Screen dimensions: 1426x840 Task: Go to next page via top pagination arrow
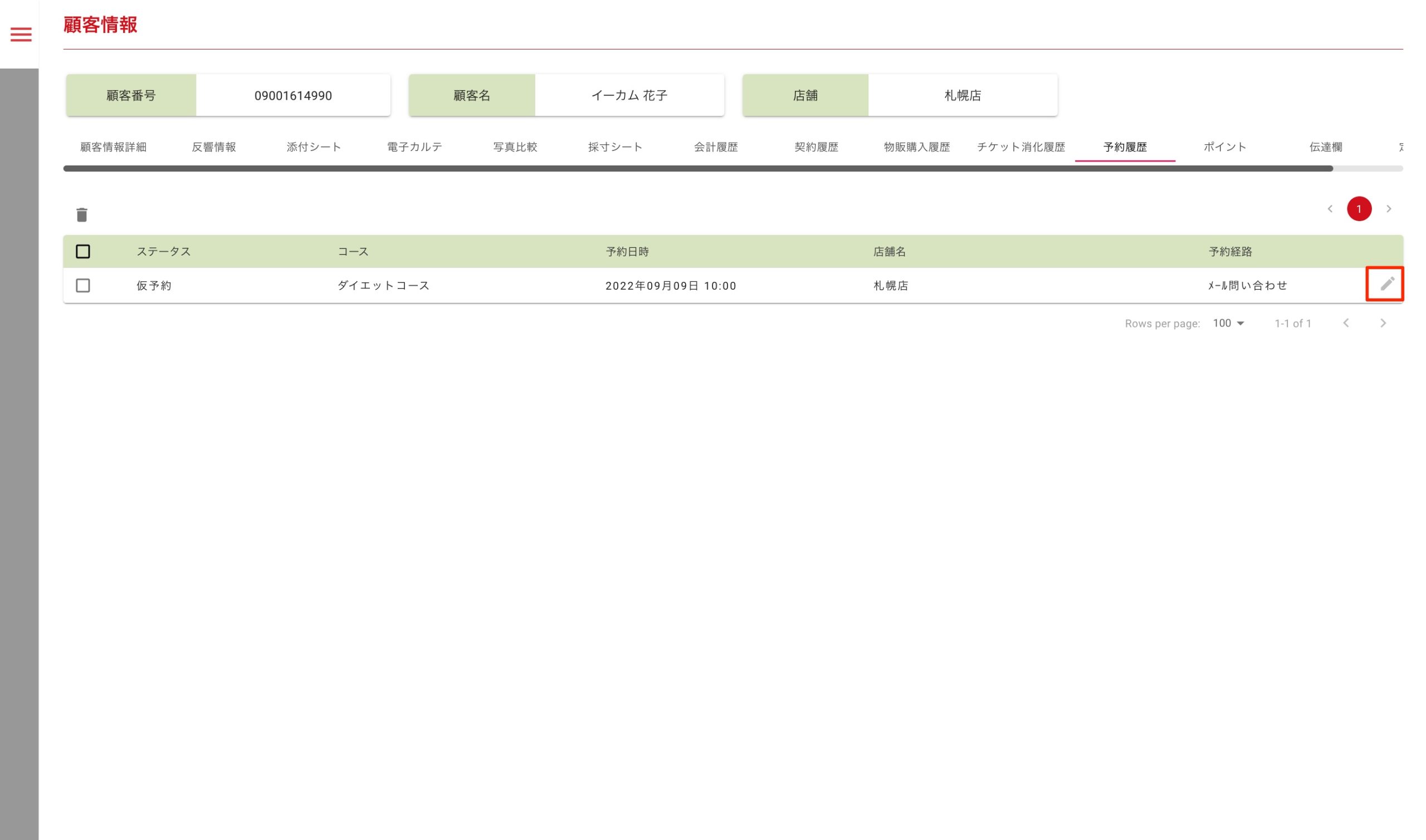click(1389, 209)
